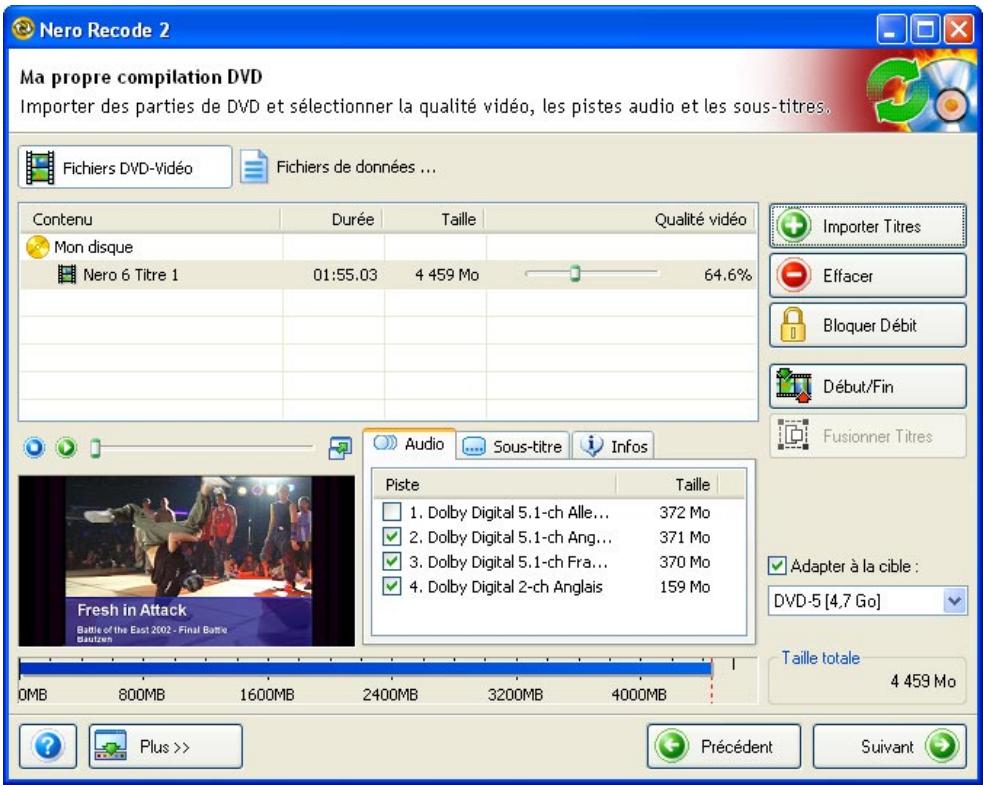Click the blue stop preview icon
Screen dimensions: 984x787
pyautogui.click(x=35, y=447)
